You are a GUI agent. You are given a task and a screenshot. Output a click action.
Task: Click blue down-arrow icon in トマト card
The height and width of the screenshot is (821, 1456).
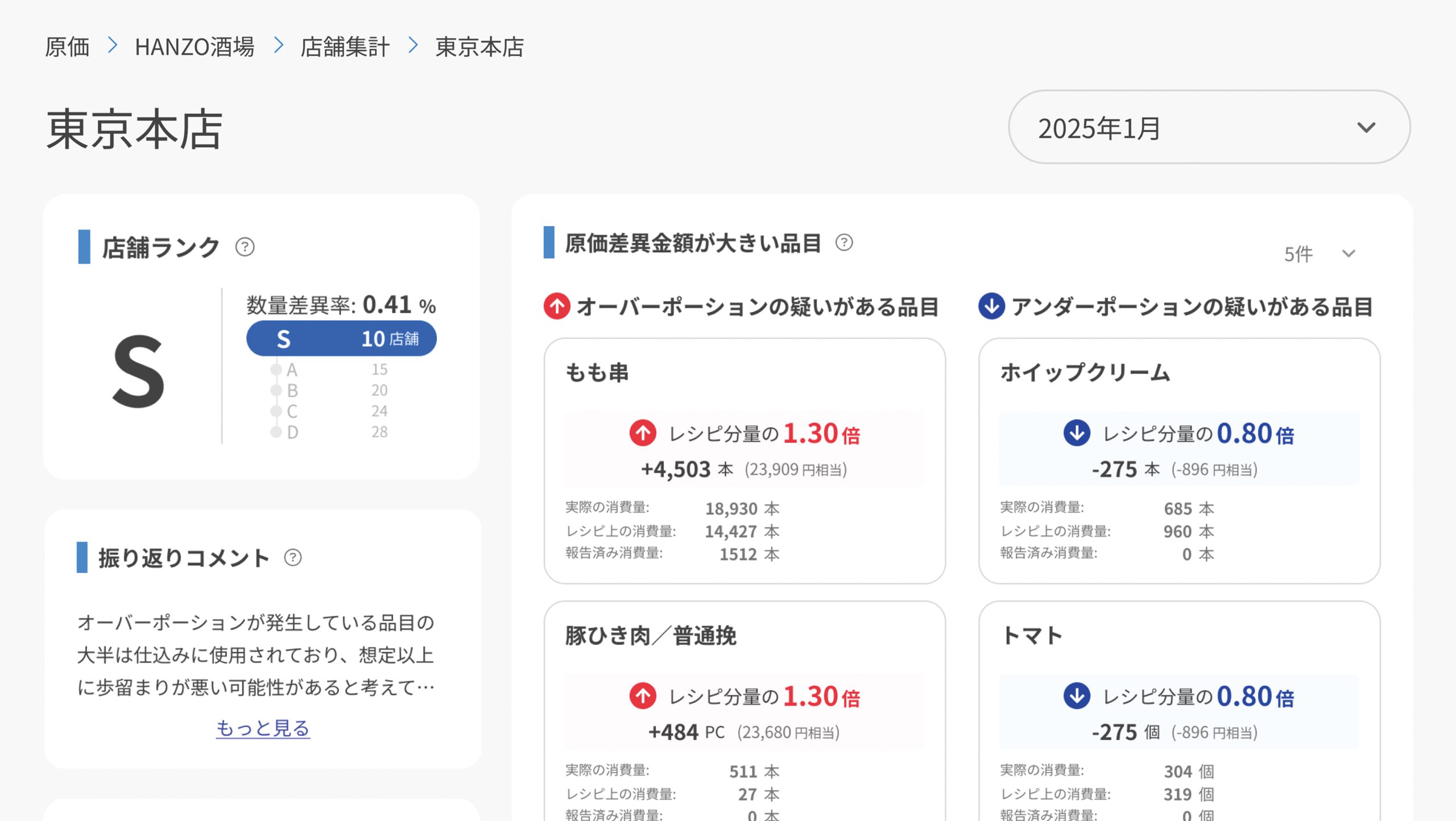pyautogui.click(x=1077, y=696)
